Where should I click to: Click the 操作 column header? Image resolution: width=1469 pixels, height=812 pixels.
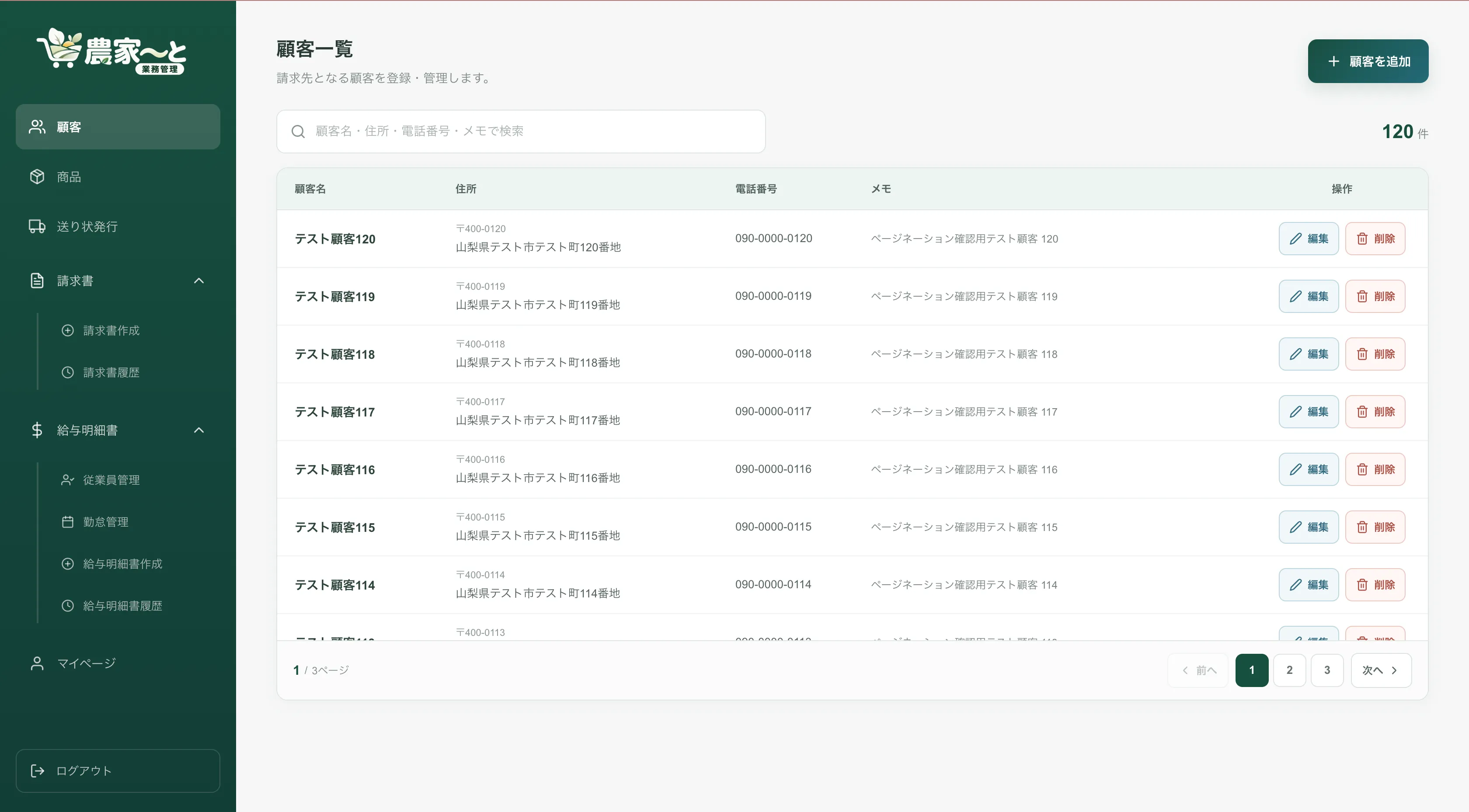pos(1342,189)
